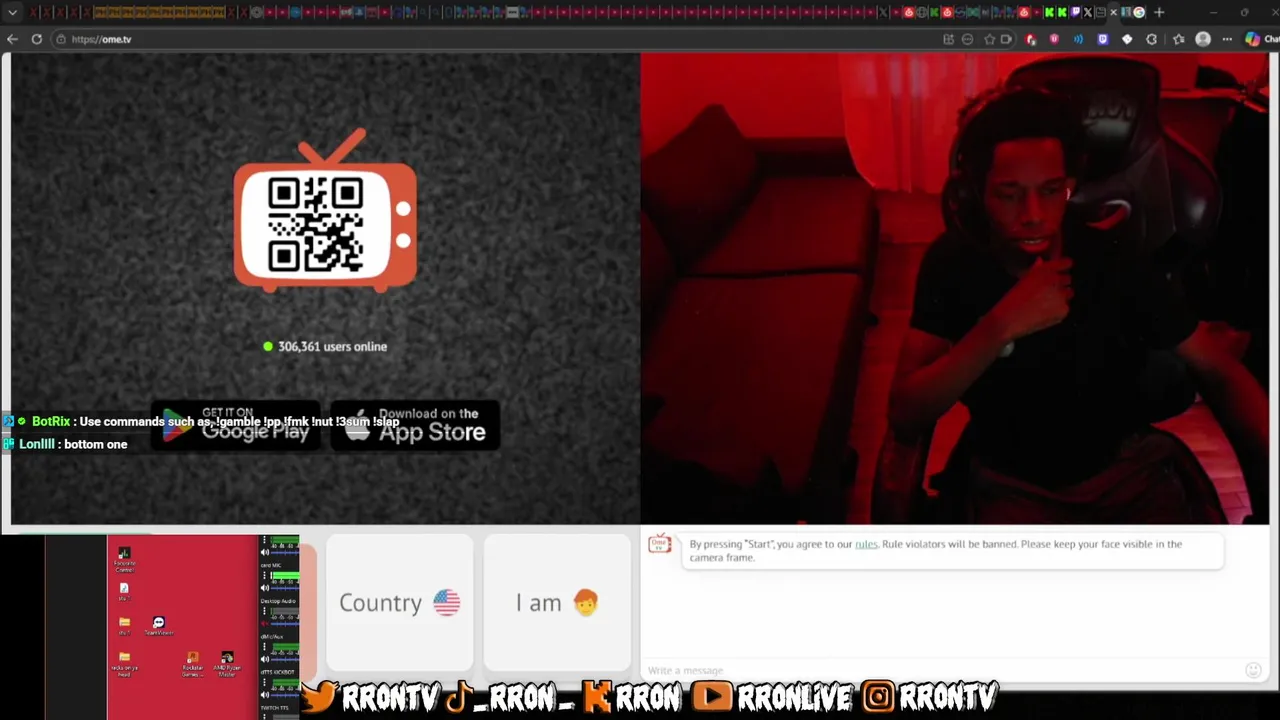The height and width of the screenshot is (720, 1280).
Task: Click the BotRix chat username
Action: [x=51, y=422]
